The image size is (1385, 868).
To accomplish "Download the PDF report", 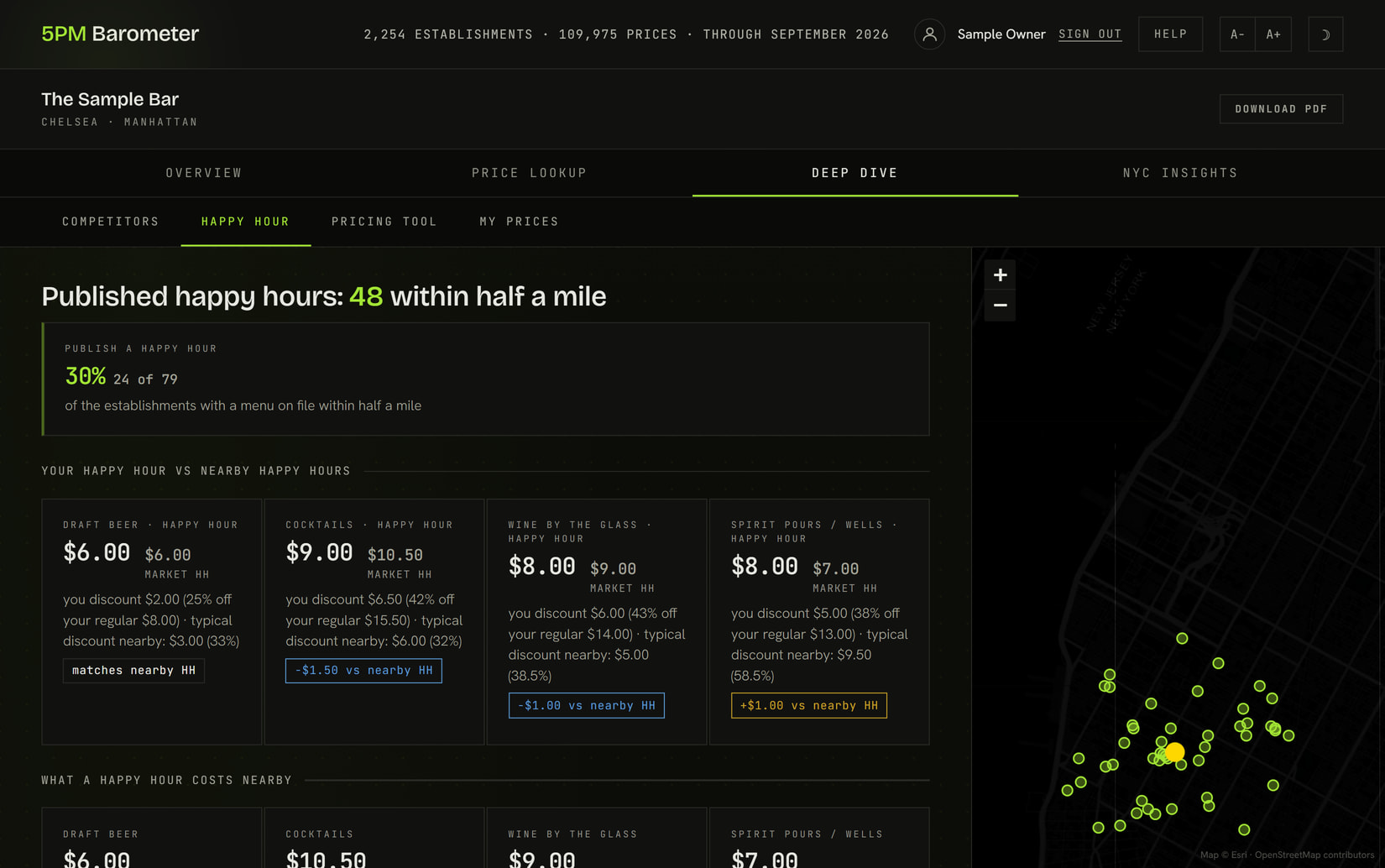I will click(x=1281, y=109).
